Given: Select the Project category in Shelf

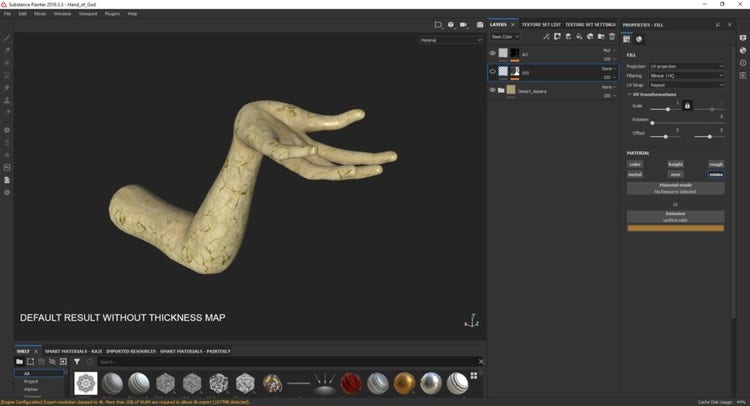Looking at the screenshot, I should [x=32, y=381].
